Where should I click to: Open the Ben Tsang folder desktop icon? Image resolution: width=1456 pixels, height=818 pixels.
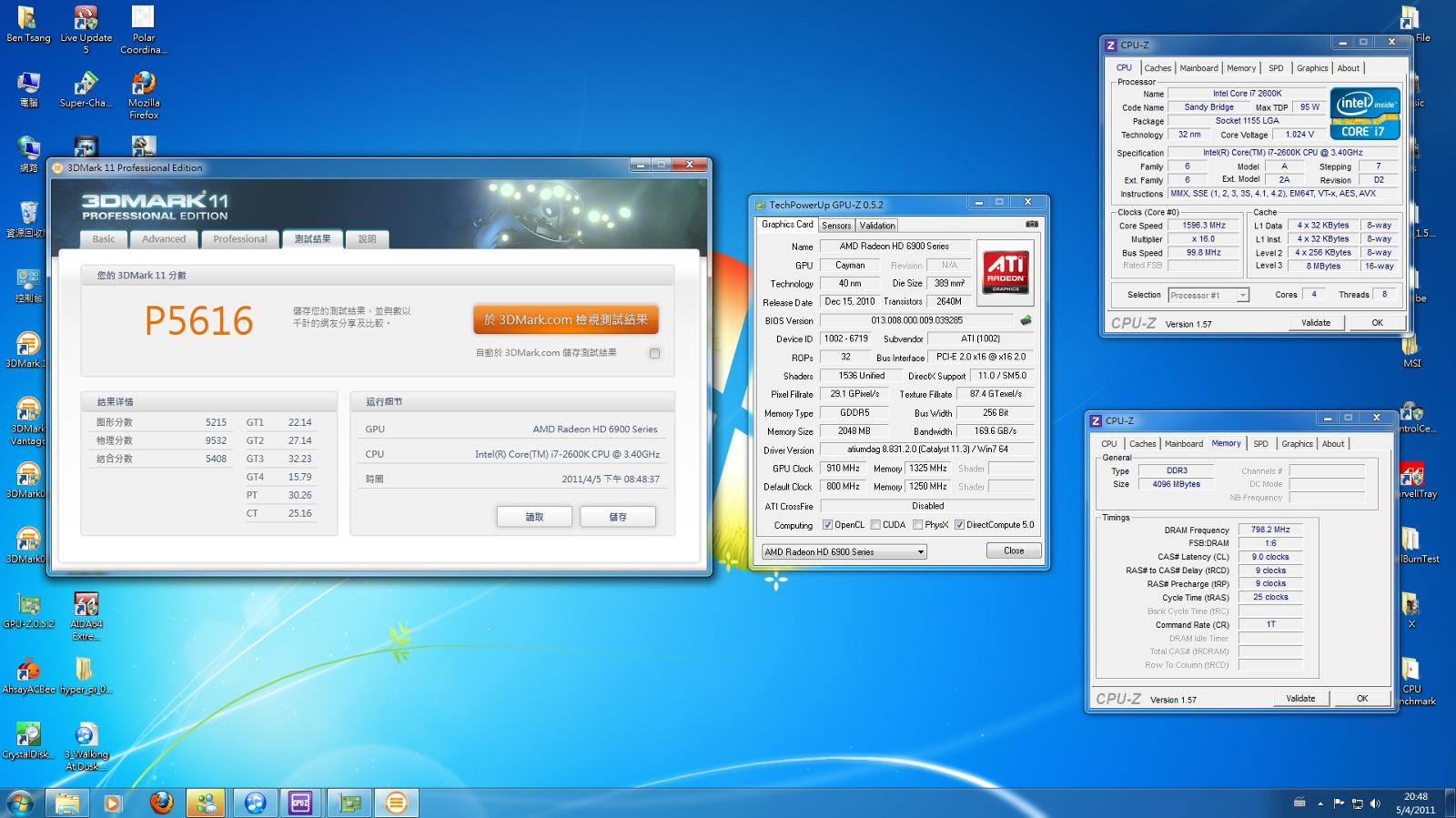(28, 25)
